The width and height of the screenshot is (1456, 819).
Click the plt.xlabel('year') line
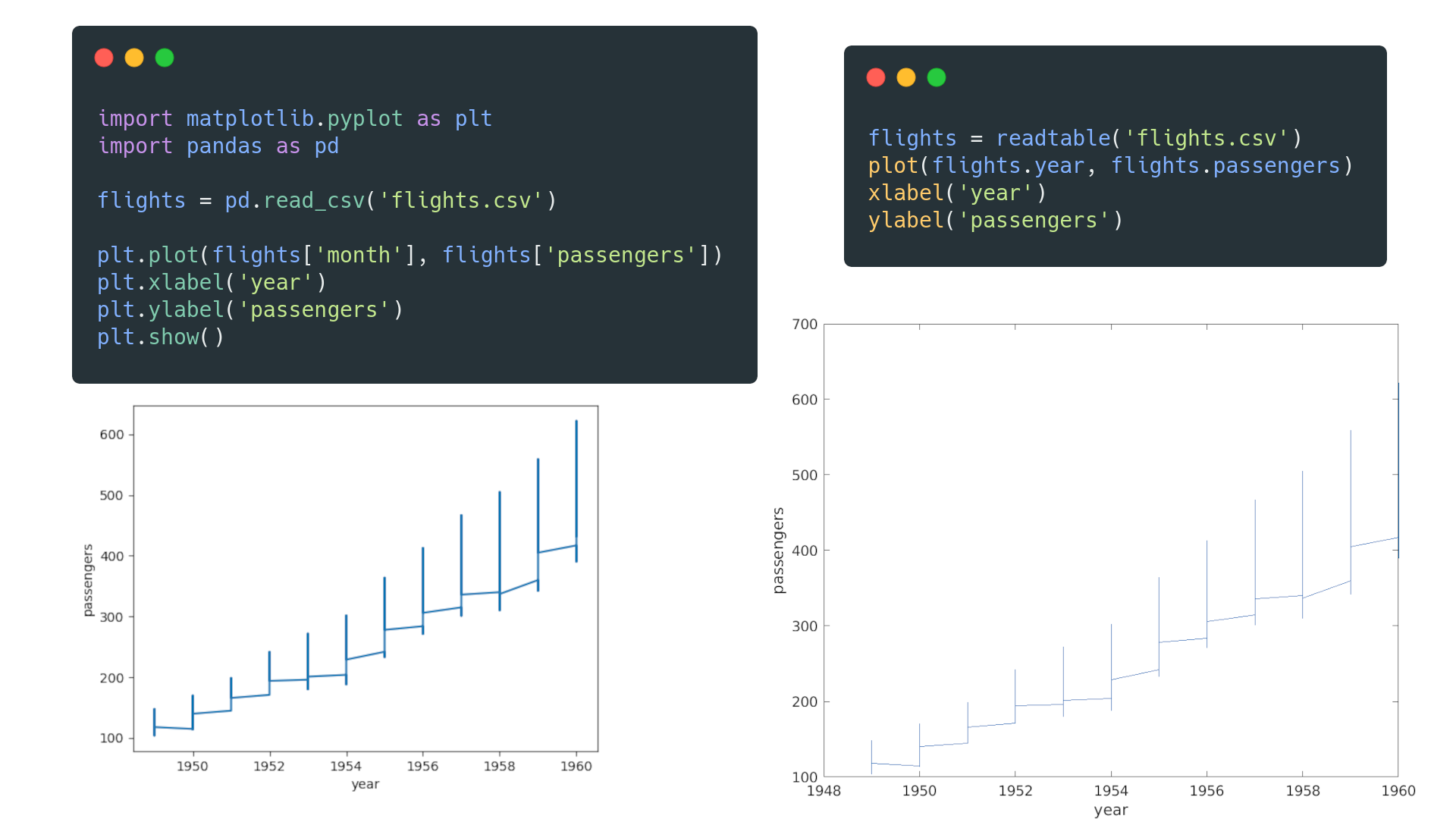click(x=212, y=282)
